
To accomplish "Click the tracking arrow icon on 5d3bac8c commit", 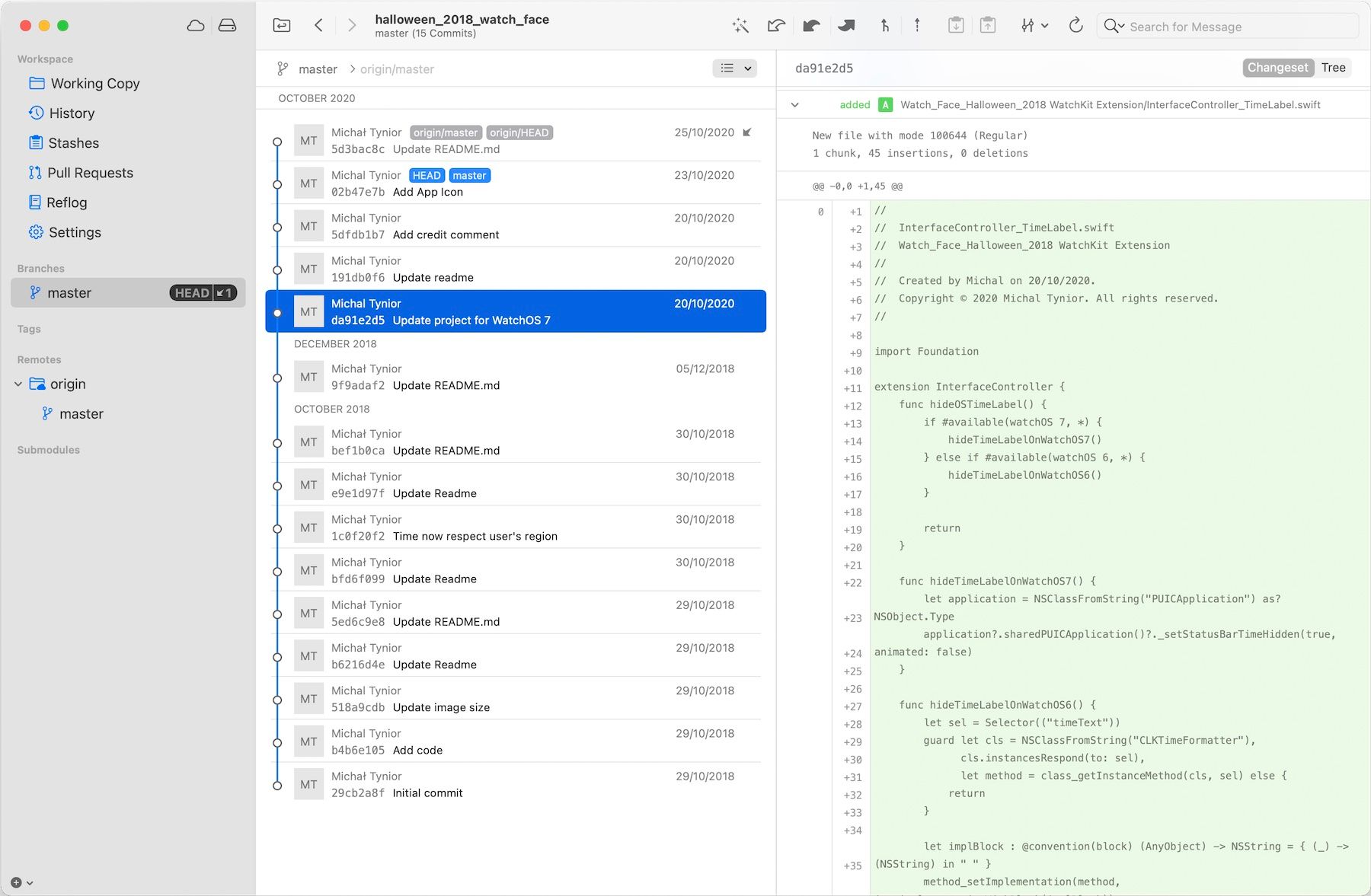I will pyautogui.click(x=747, y=132).
